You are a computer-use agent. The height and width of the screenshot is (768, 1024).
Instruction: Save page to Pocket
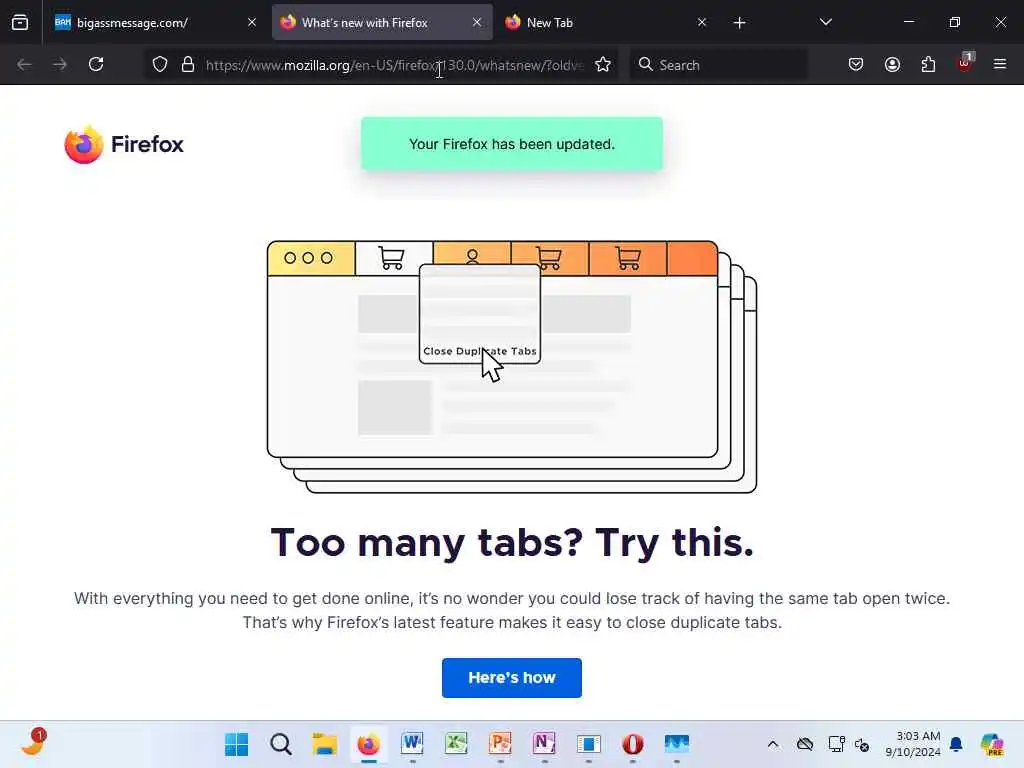pyautogui.click(x=856, y=65)
